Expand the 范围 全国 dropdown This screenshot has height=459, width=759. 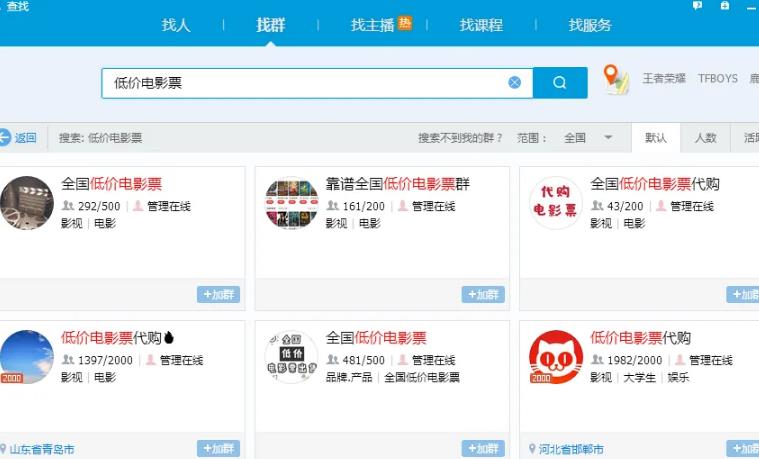[607, 138]
